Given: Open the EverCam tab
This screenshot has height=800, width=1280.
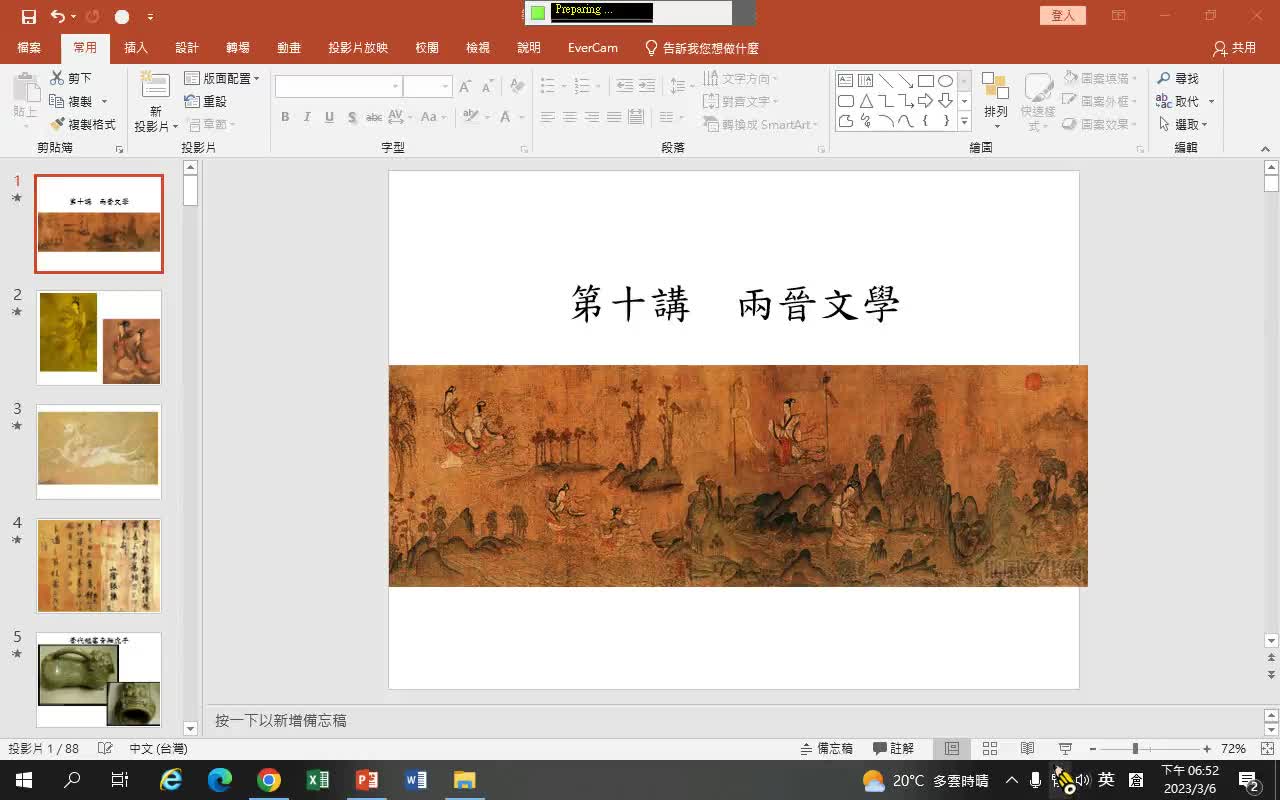Looking at the screenshot, I should [593, 47].
